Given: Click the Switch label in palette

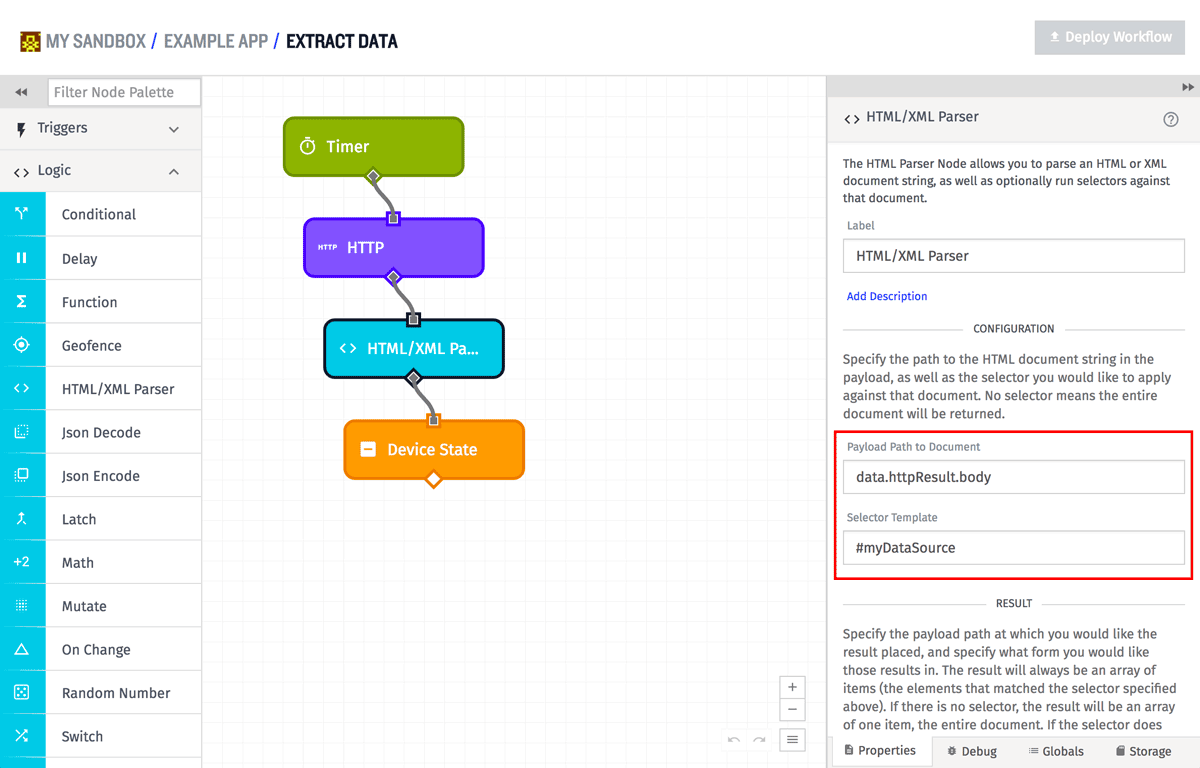Looking at the screenshot, I should coord(82,736).
